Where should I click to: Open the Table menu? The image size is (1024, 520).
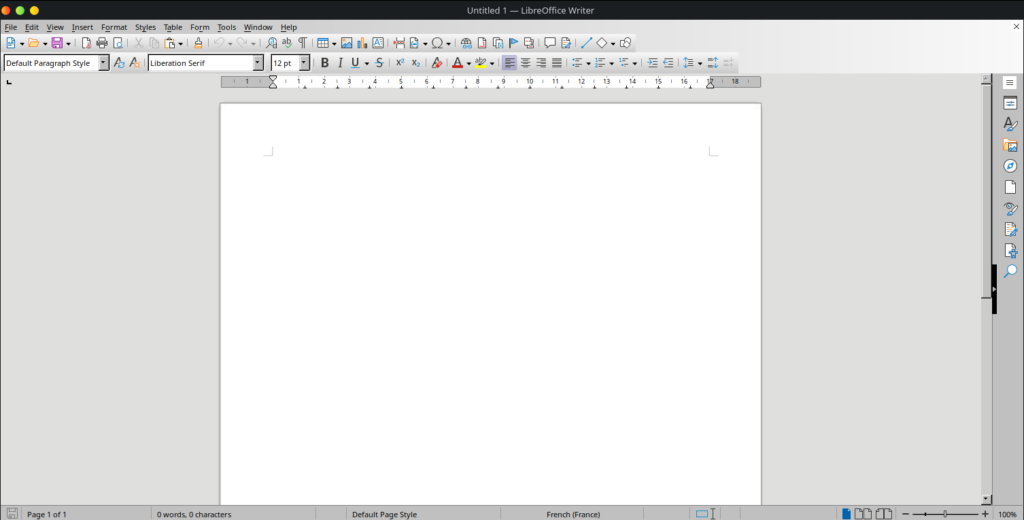click(173, 27)
